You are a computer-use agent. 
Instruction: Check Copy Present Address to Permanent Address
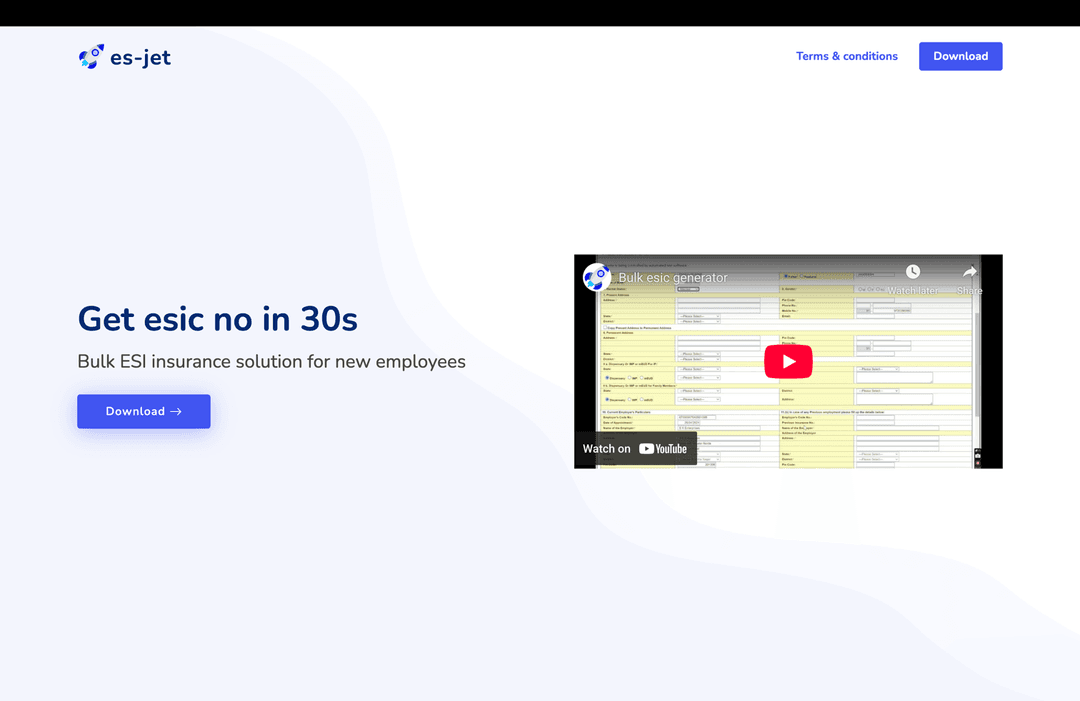tap(602, 327)
